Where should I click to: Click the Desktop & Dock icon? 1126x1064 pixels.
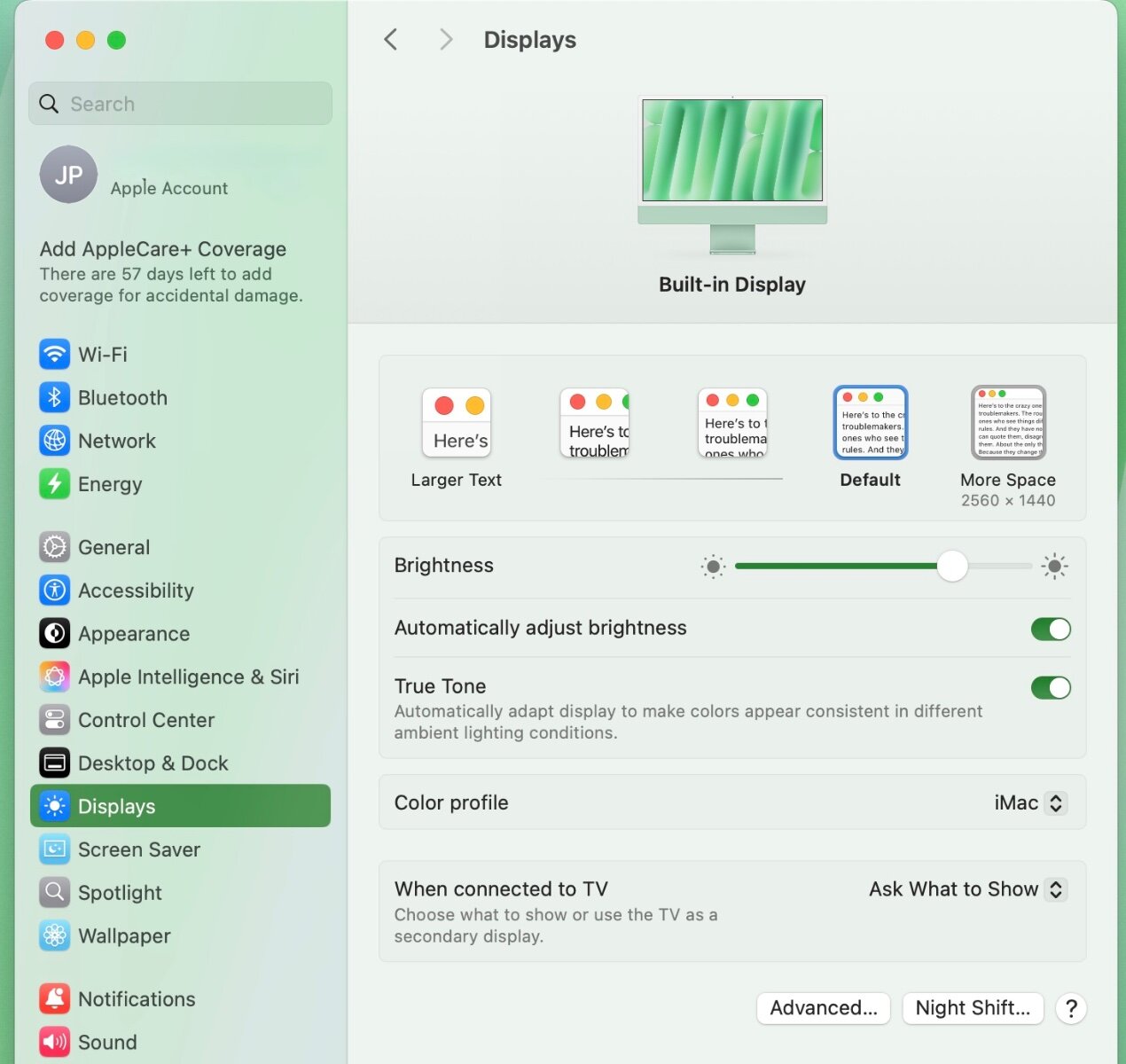pos(55,763)
